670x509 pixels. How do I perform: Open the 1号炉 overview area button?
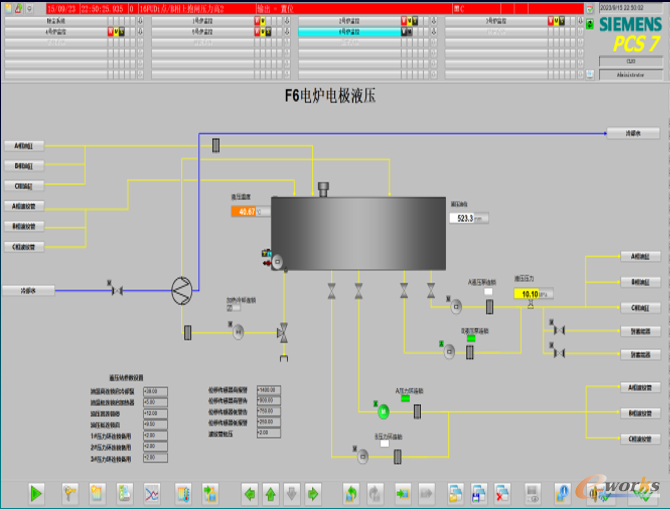pos(203,21)
